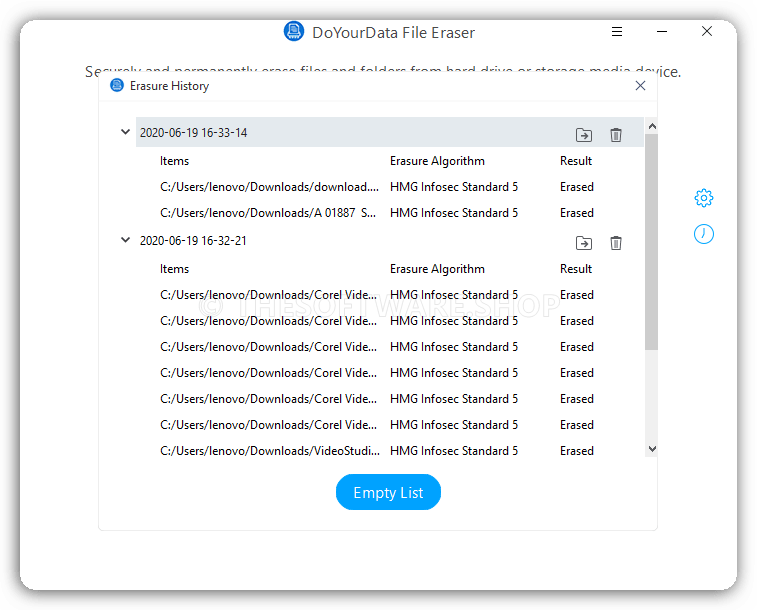Click the history list scrollbar thumb
This screenshot has width=757, height=610.
tap(652, 241)
